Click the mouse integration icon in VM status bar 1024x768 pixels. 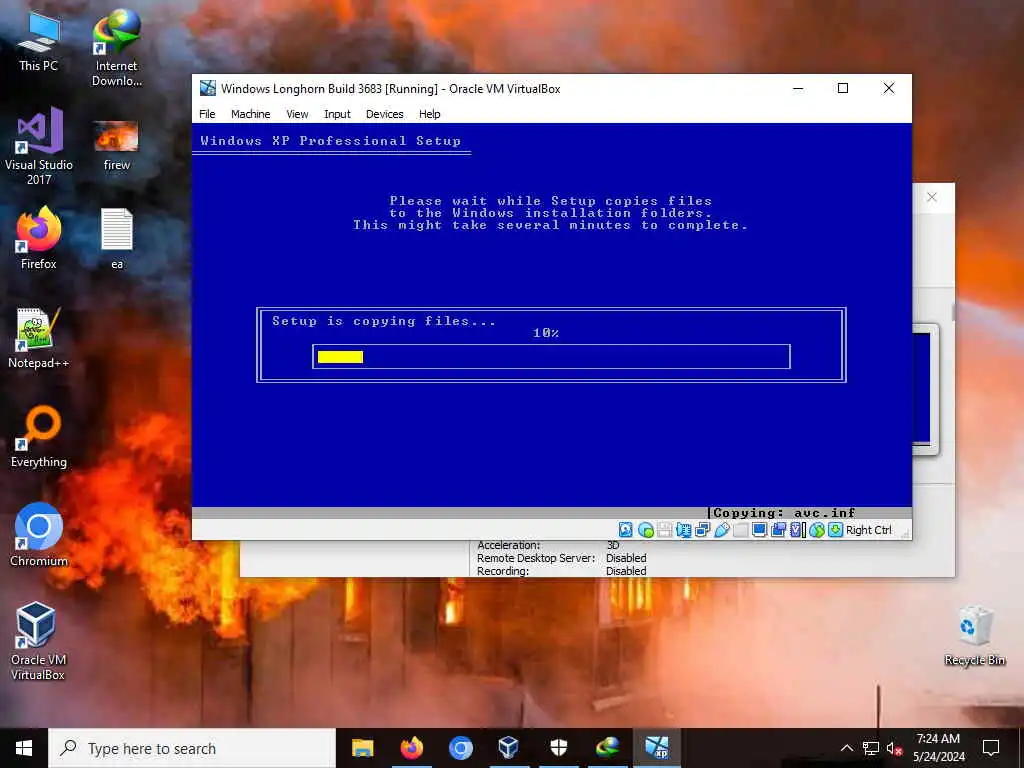(816, 530)
